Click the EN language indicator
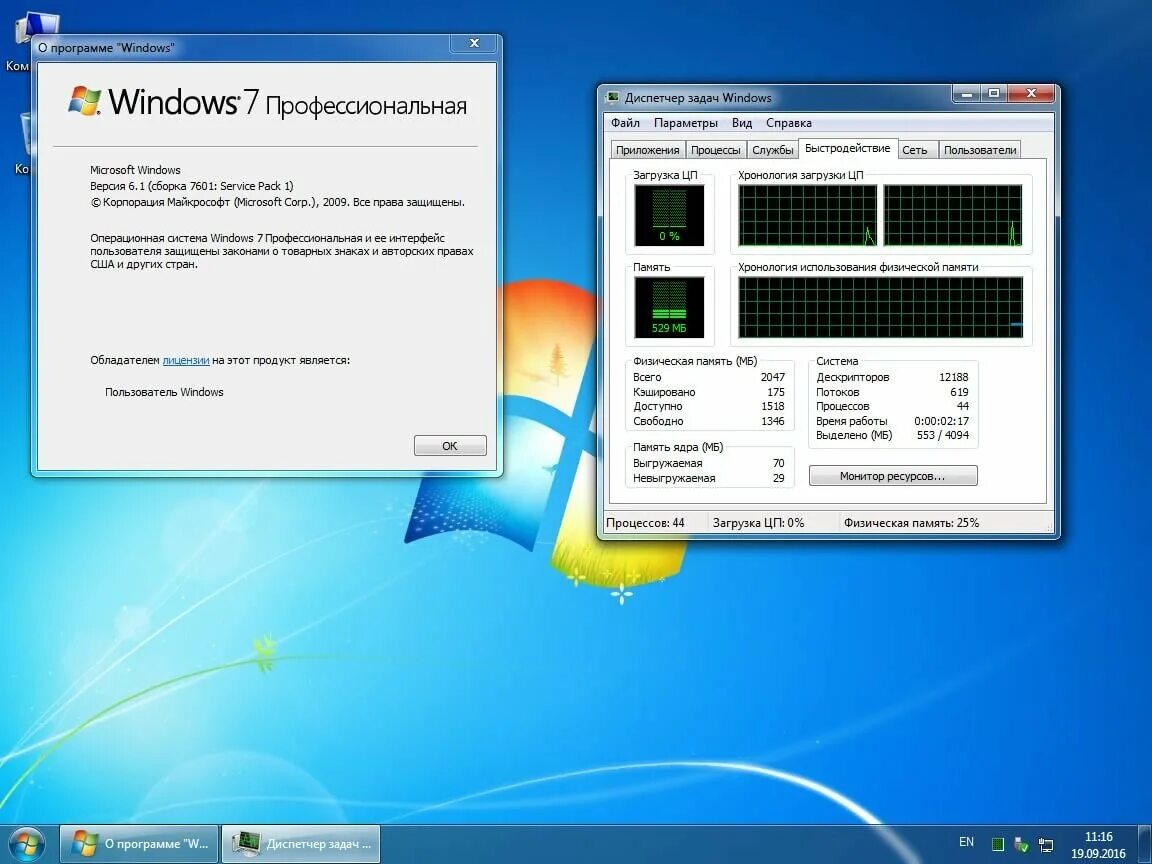The image size is (1152, 864). (x=966, y=842)
